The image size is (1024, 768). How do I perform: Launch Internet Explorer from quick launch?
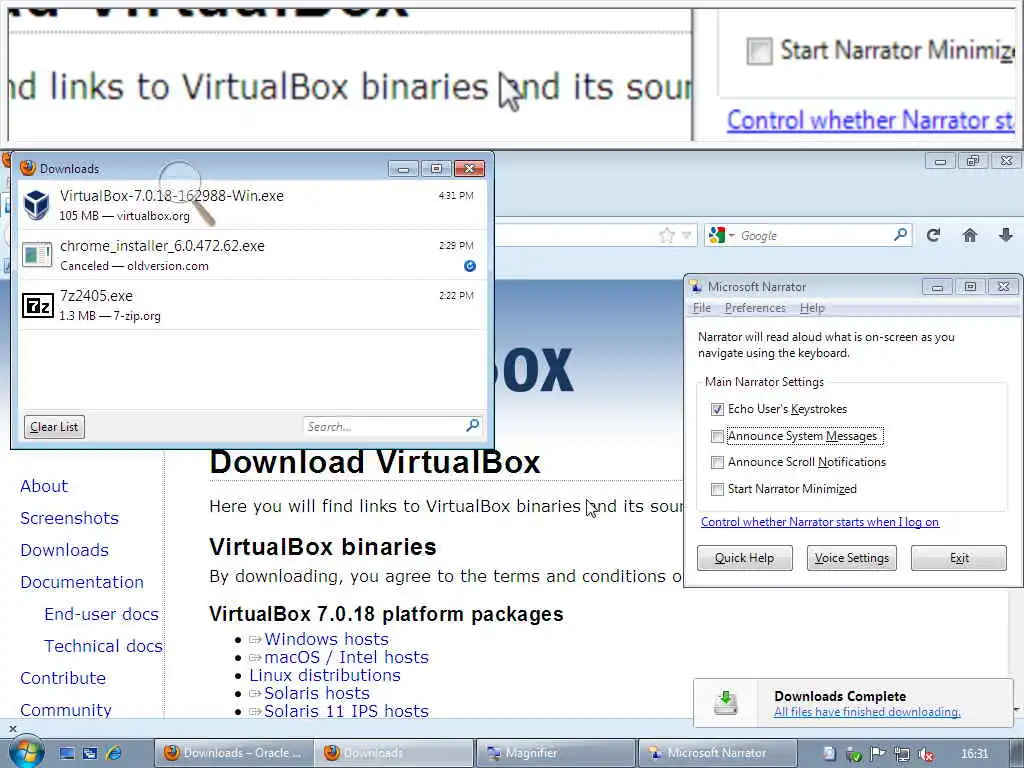click(114, 753)
